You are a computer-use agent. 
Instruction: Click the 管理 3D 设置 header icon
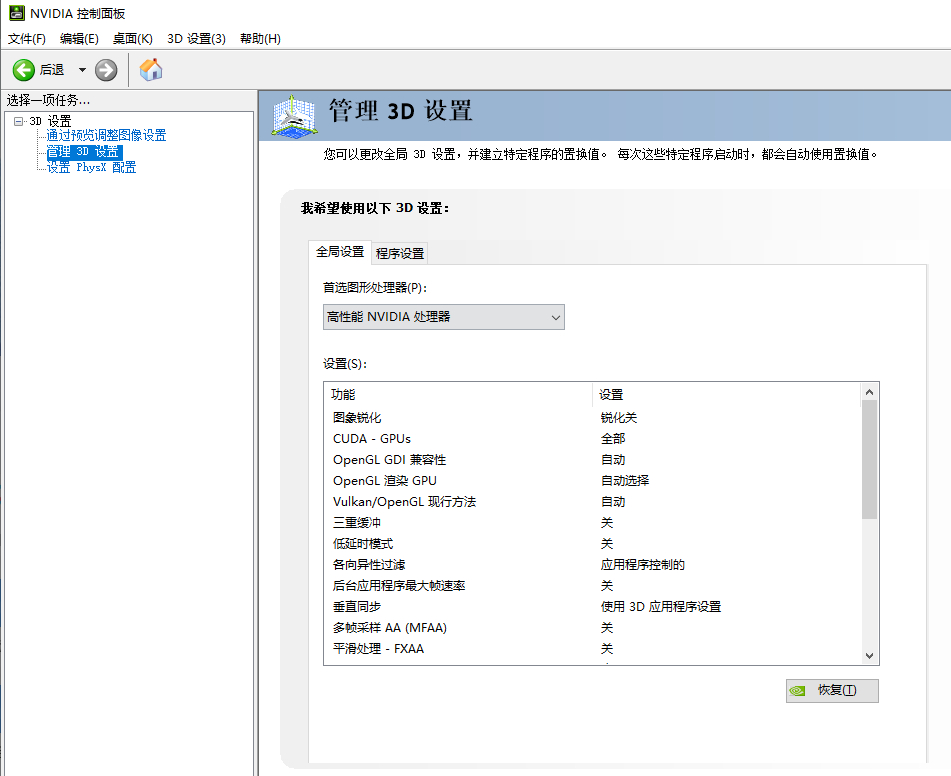(x=294, y=115)
